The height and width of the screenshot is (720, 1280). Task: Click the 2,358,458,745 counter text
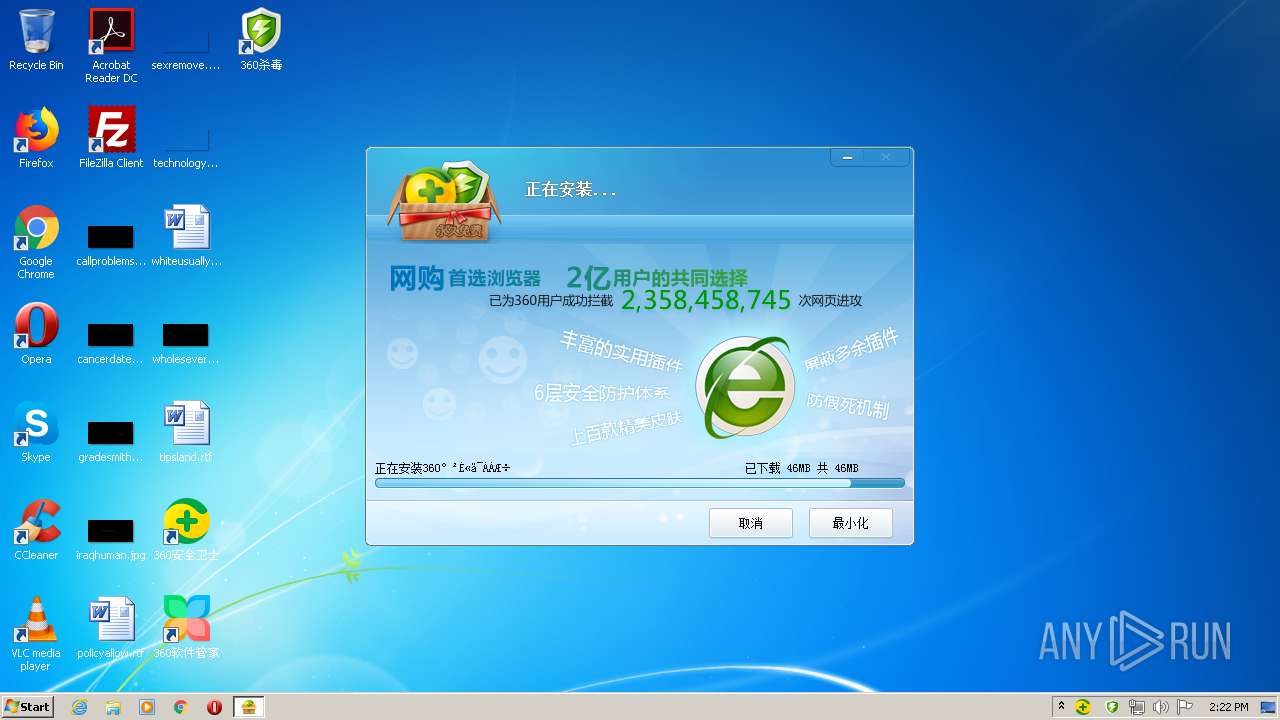[706, 300]
